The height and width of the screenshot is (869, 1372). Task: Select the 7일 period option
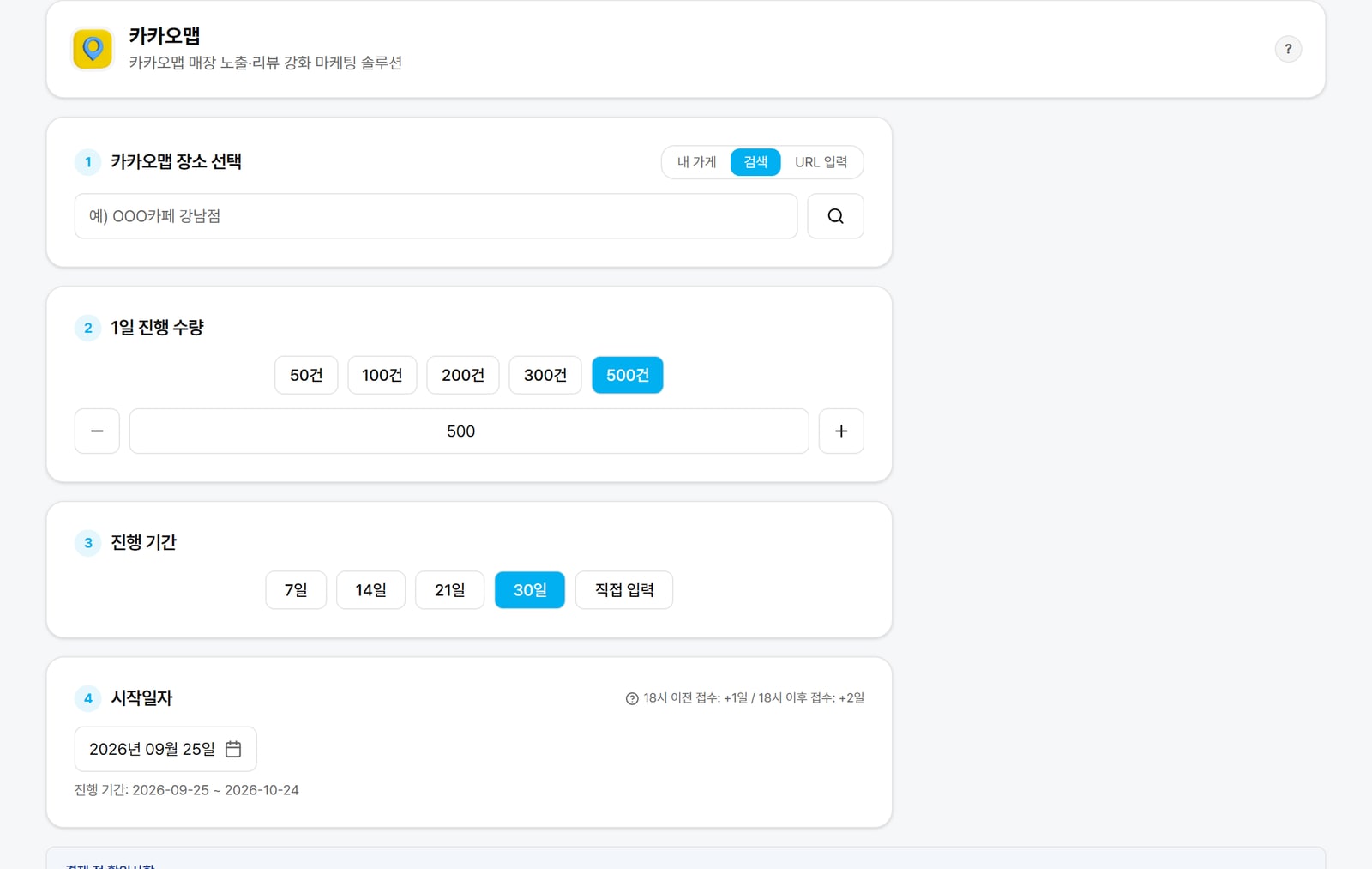click(x=296, y=590)
